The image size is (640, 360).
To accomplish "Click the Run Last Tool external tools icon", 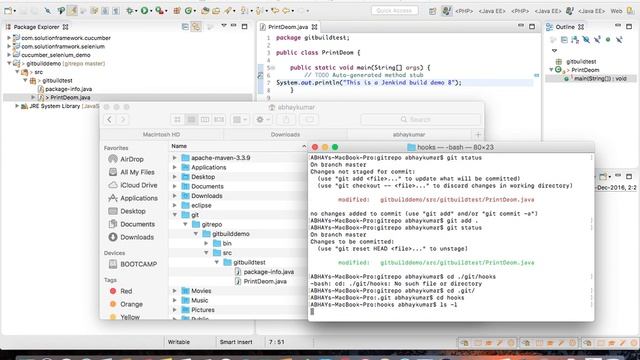I will [158, 11].
